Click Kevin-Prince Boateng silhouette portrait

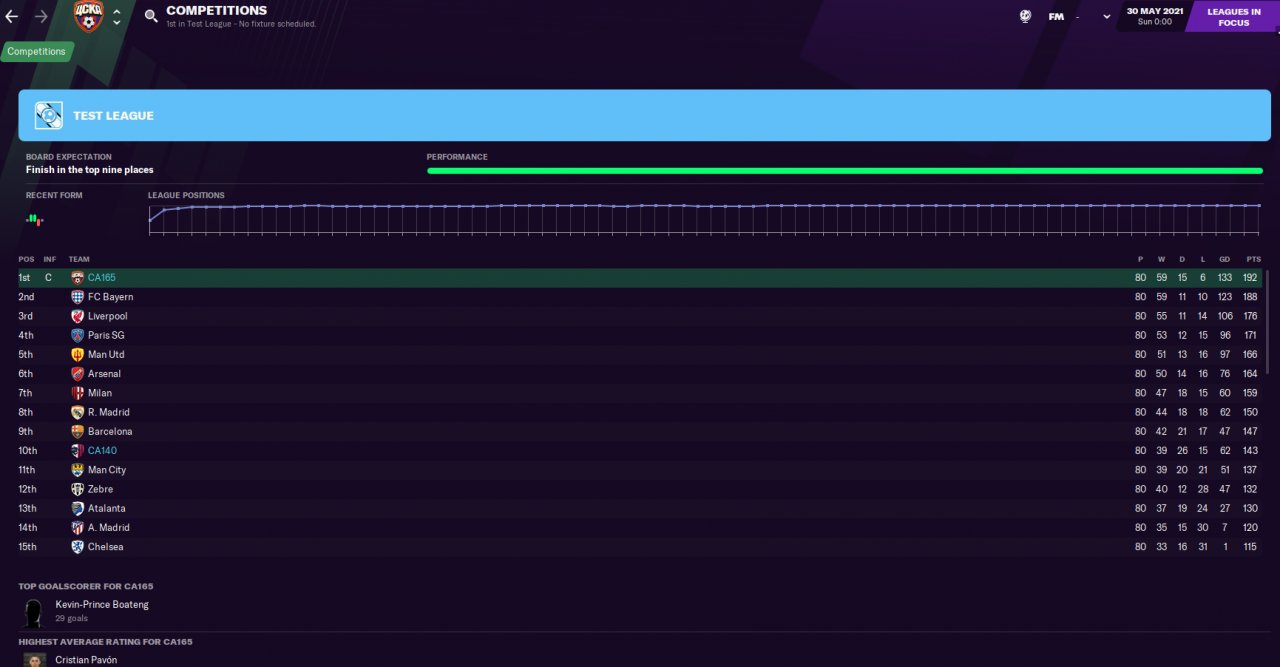34,613
